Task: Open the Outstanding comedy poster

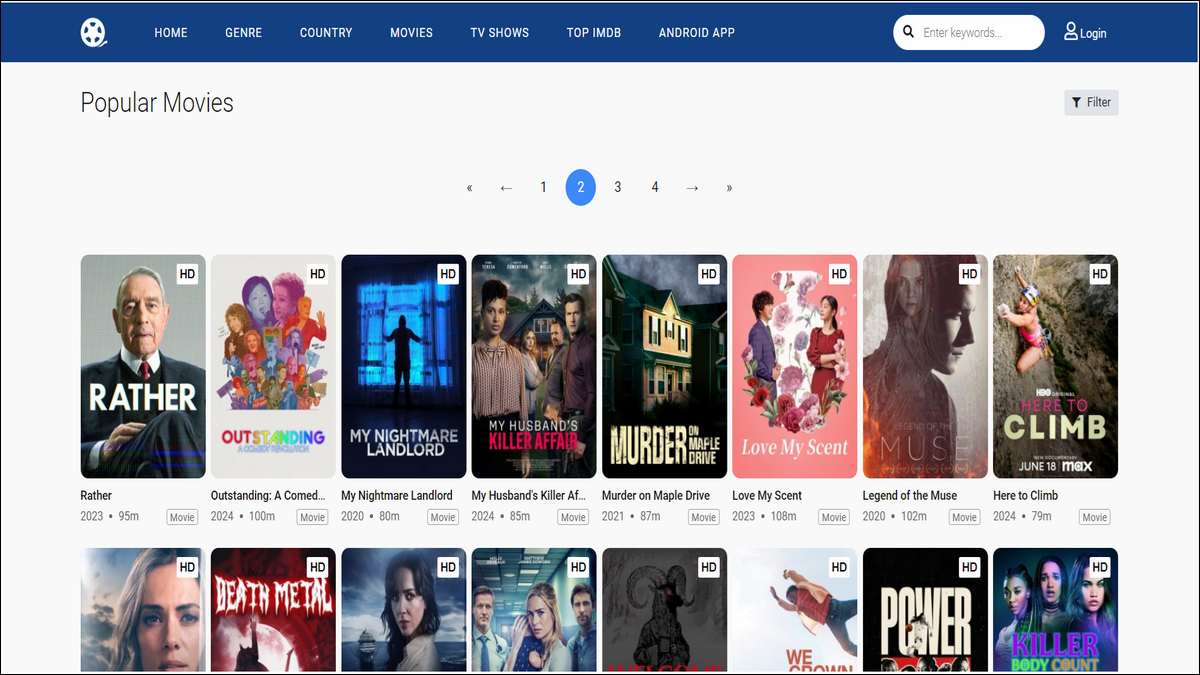Action: [x=273, y=366]
